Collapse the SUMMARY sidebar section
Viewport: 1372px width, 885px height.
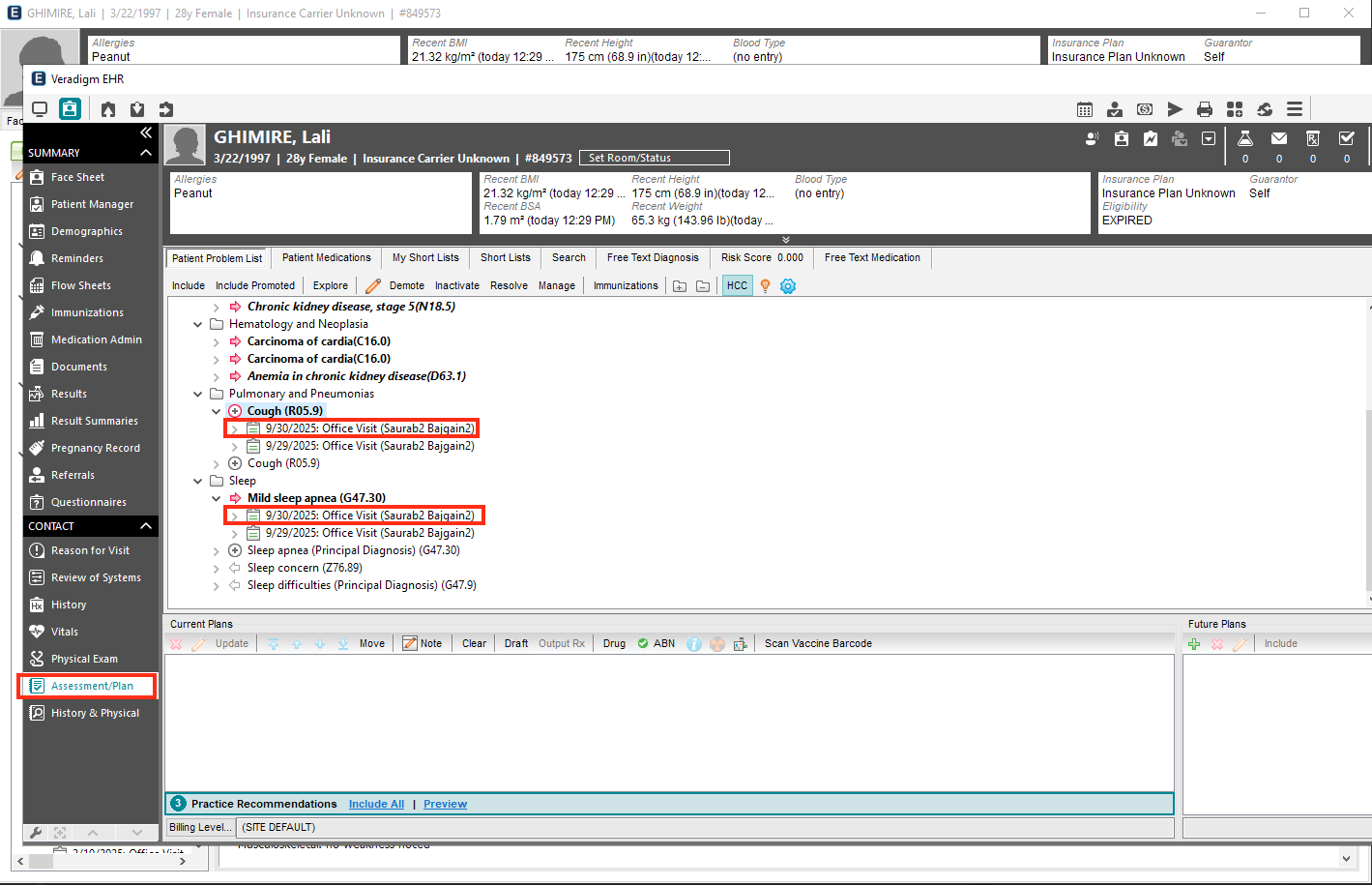[x=146, y=153]
